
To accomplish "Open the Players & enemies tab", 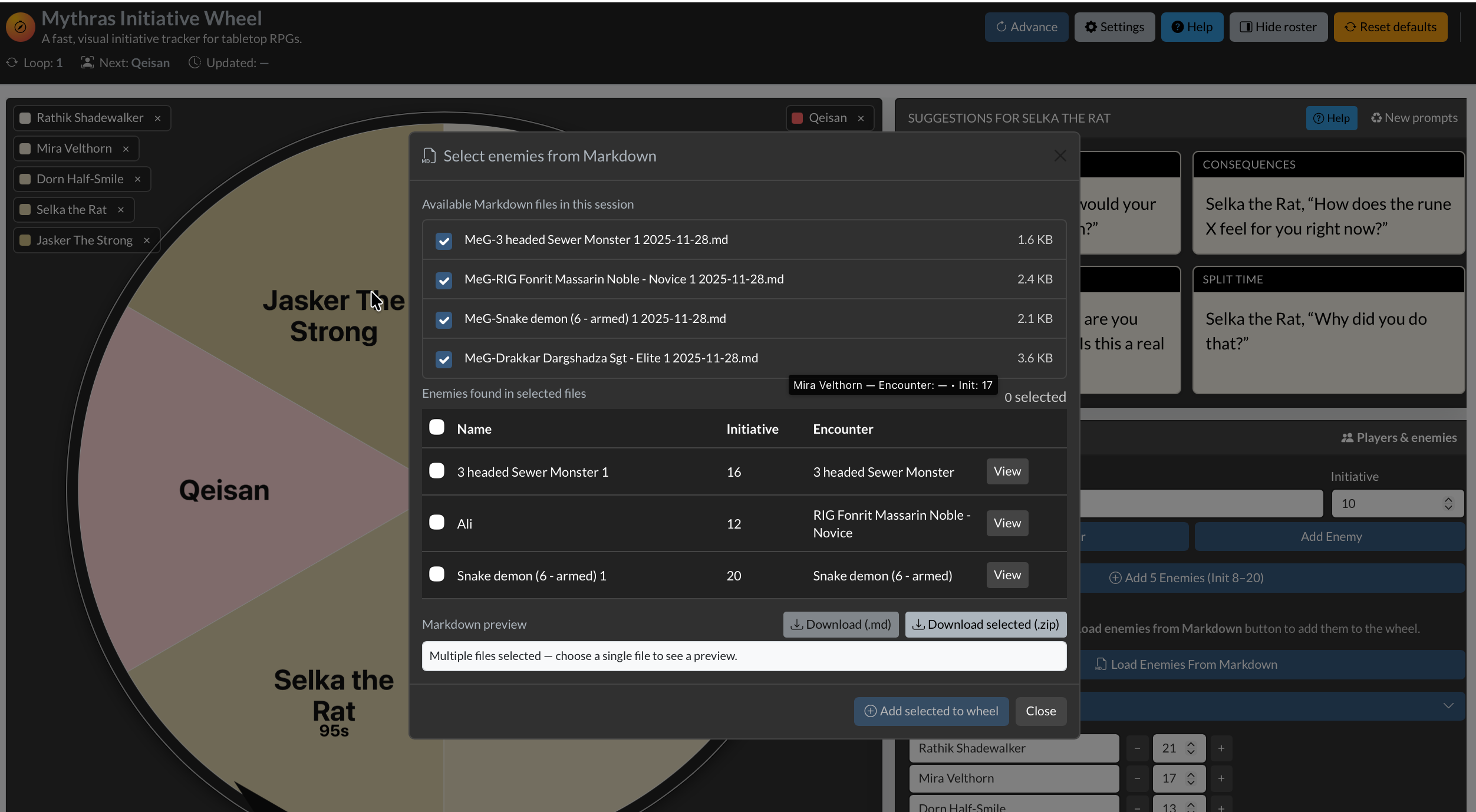I will tap(1398, 438).
